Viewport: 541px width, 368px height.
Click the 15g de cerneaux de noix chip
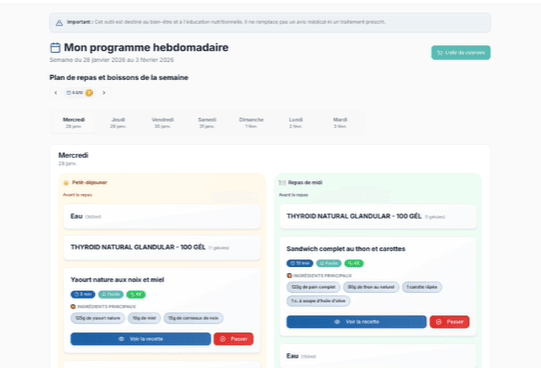(x=194, y=318)
